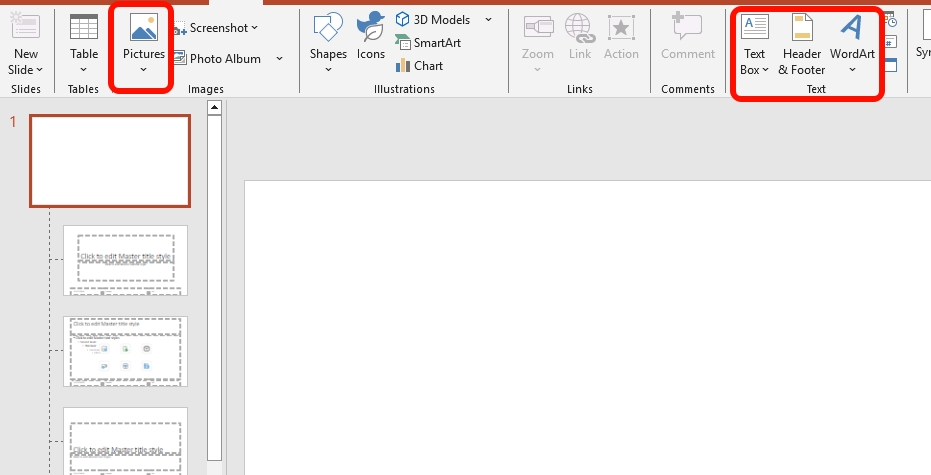Click the Slide Number icon
The image size is (931, 475).
[x=891, y=43]
